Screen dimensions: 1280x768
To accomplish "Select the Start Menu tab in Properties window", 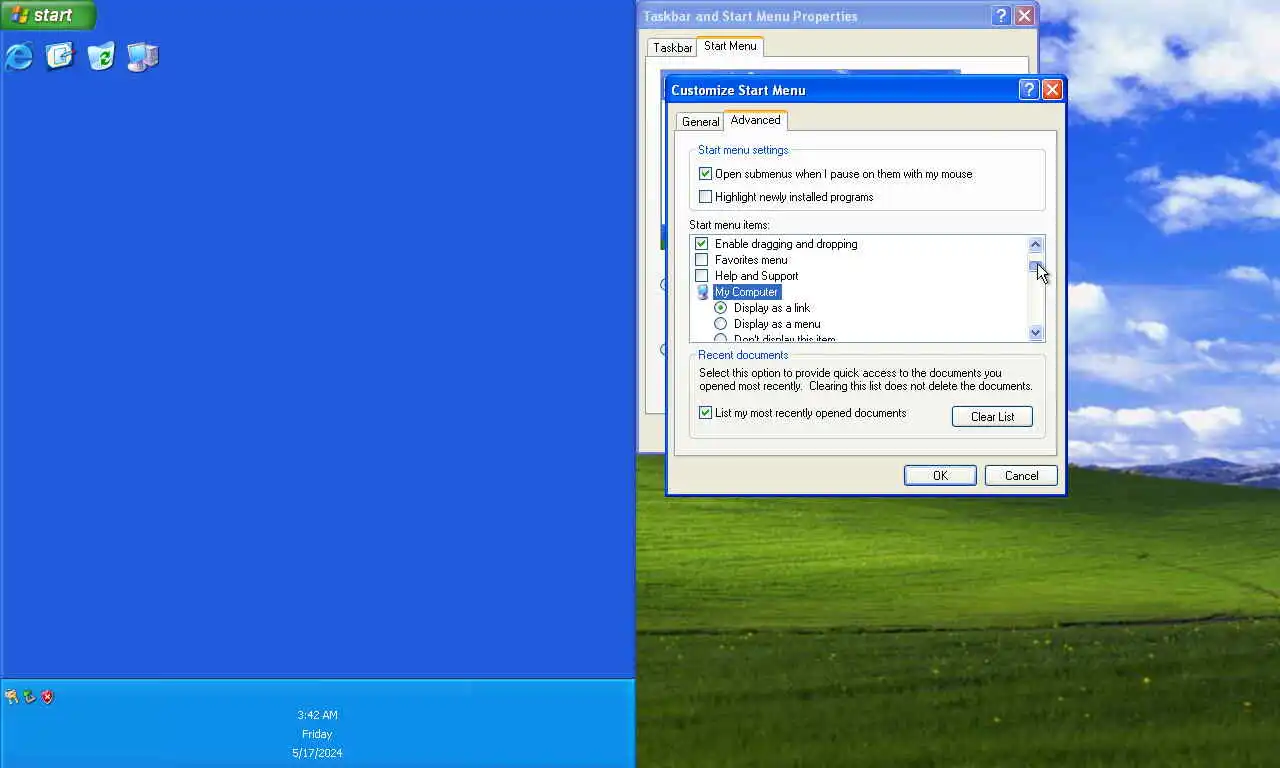I will (x=730, y=46).
